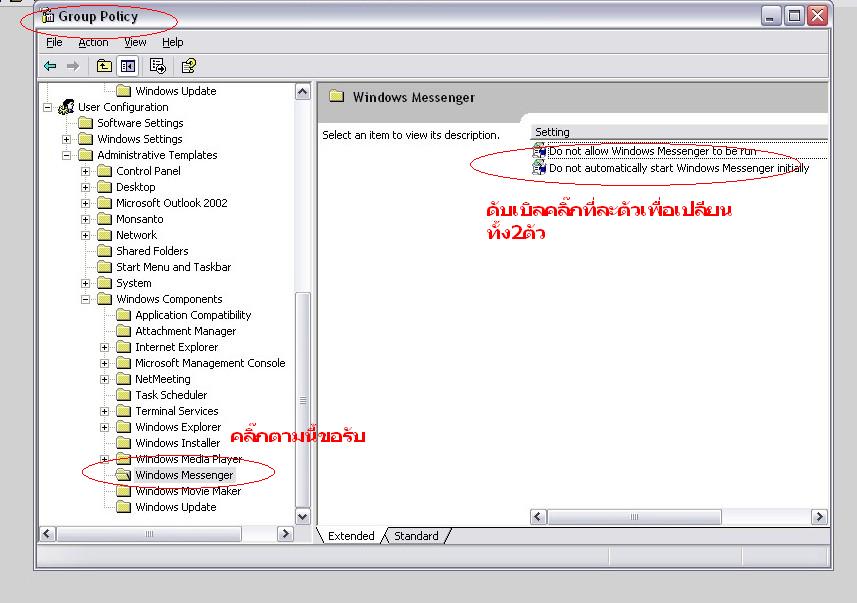Collapse the Windows Components node
Image resolution: width=857 pixels, height=603 pixels.
click(85, 299)
